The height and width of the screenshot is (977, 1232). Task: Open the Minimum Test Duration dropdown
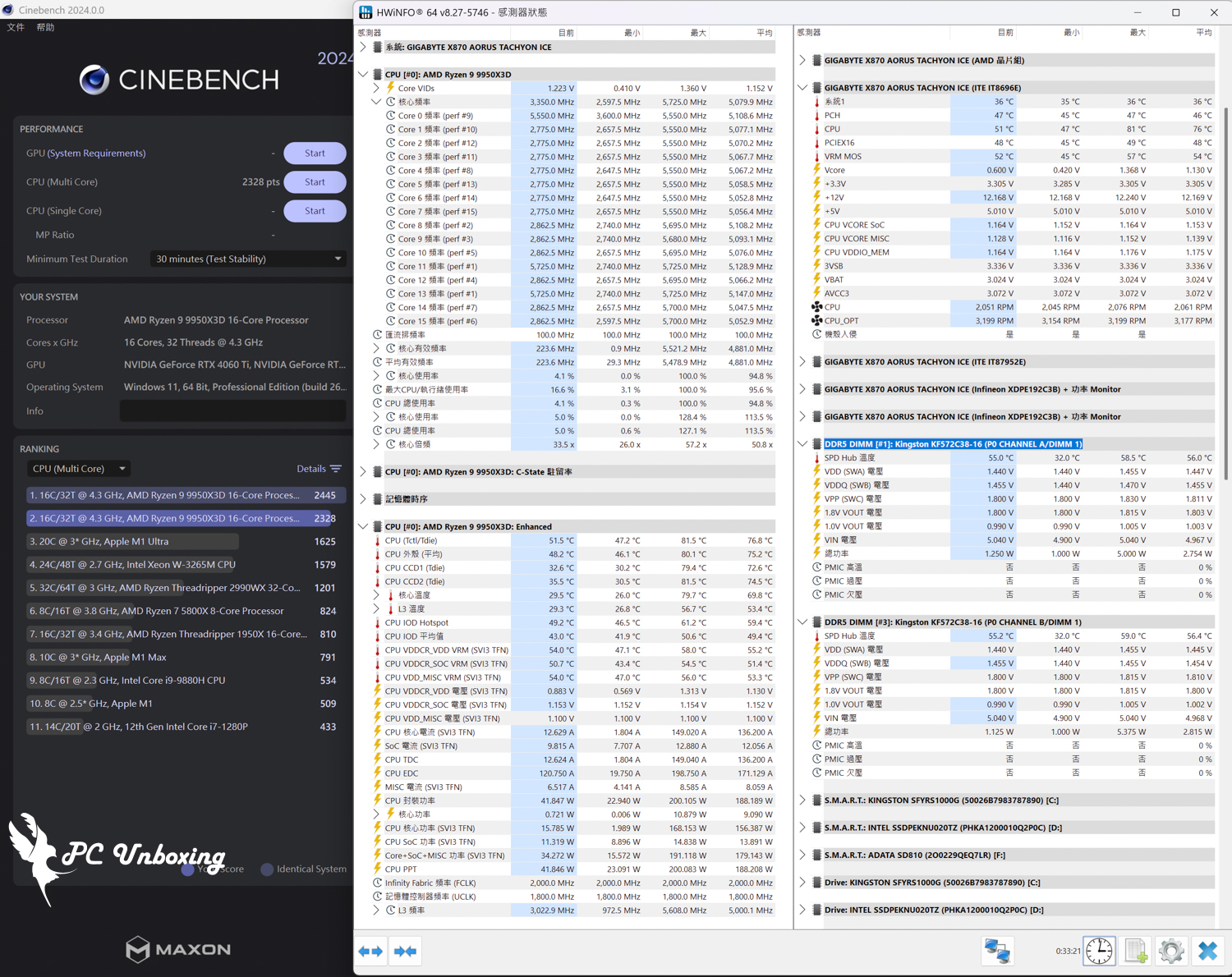coord(248,259)
